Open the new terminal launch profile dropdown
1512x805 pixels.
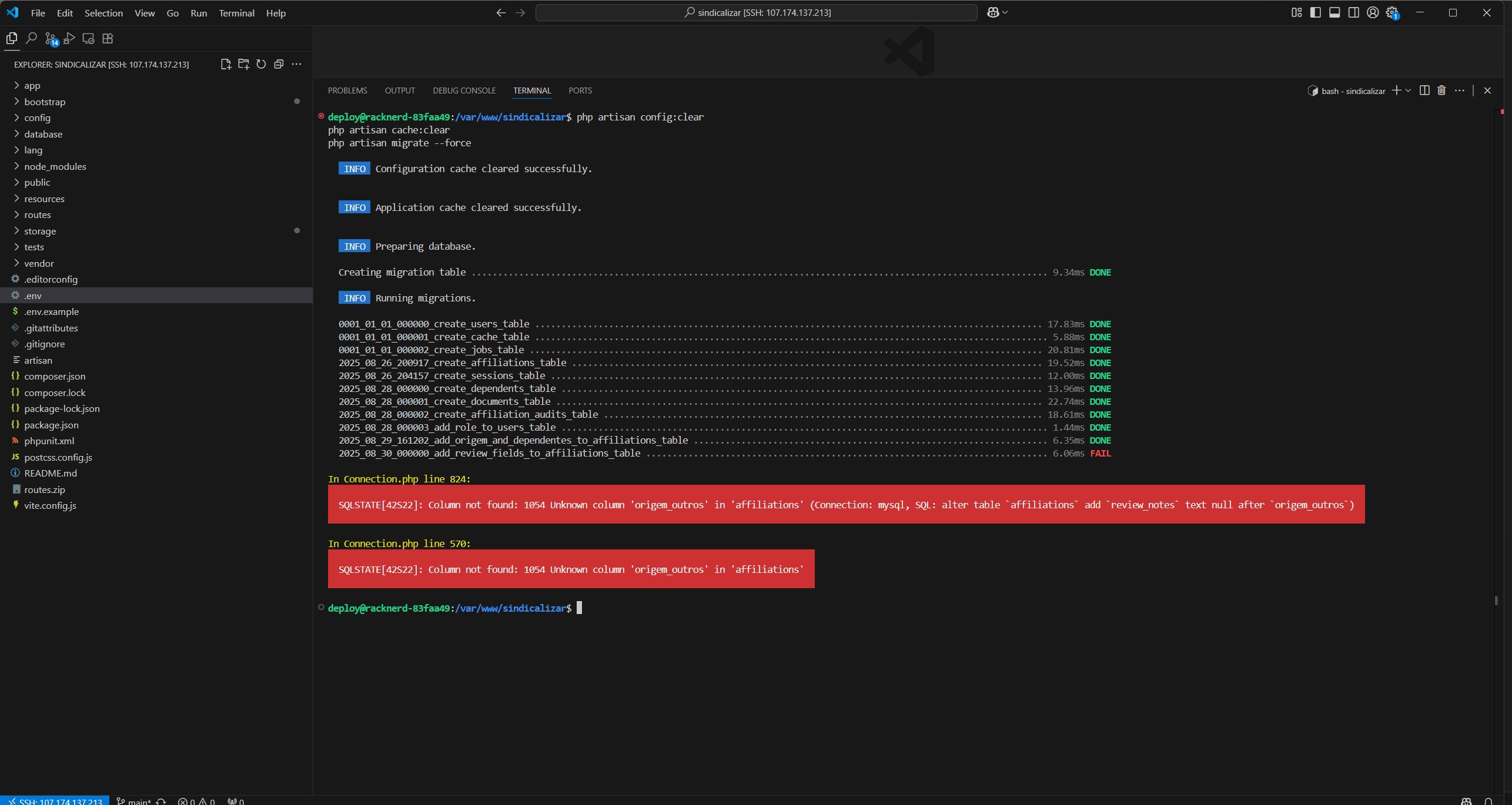(1409, 90)
